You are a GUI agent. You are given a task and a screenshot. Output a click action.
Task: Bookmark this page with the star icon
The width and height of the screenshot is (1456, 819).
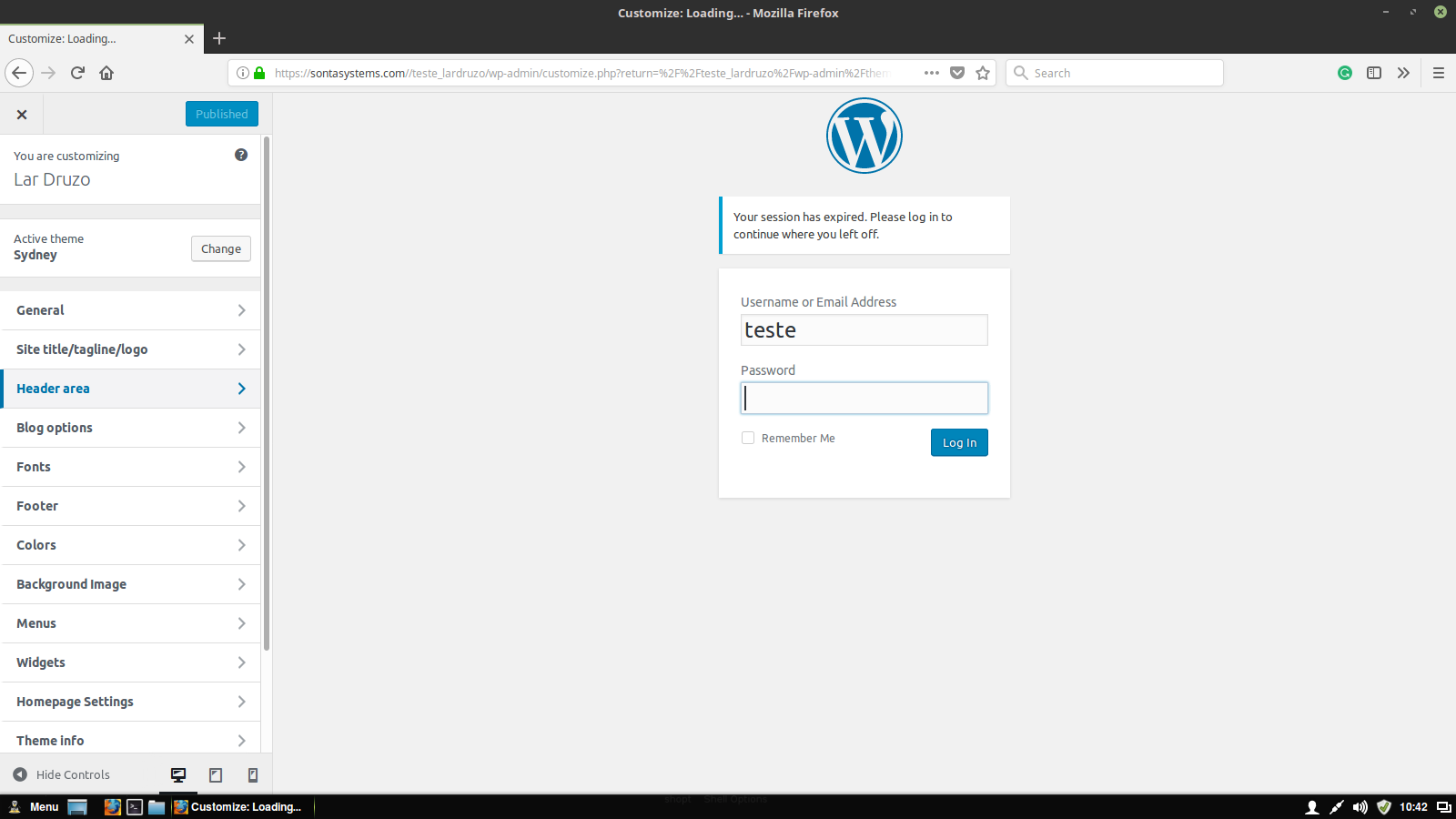coord(983,73)
